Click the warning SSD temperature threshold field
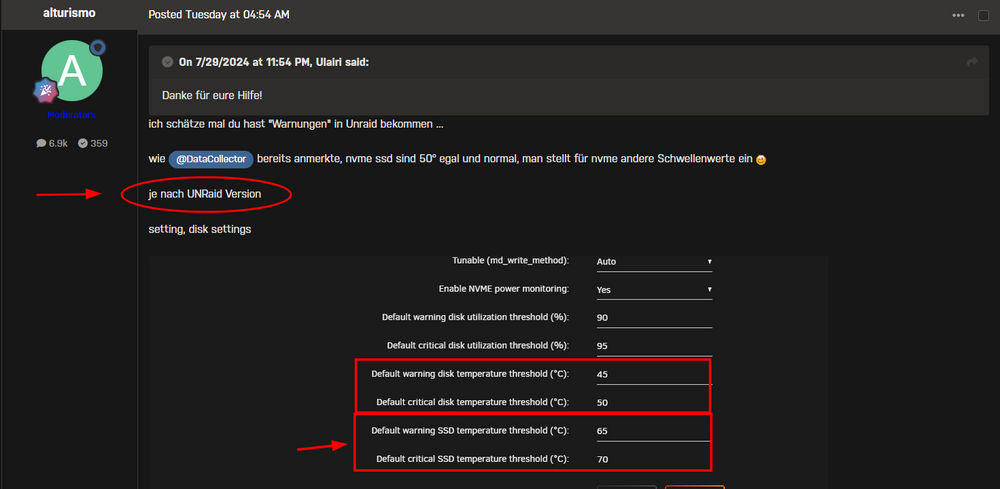 [654, 431]
